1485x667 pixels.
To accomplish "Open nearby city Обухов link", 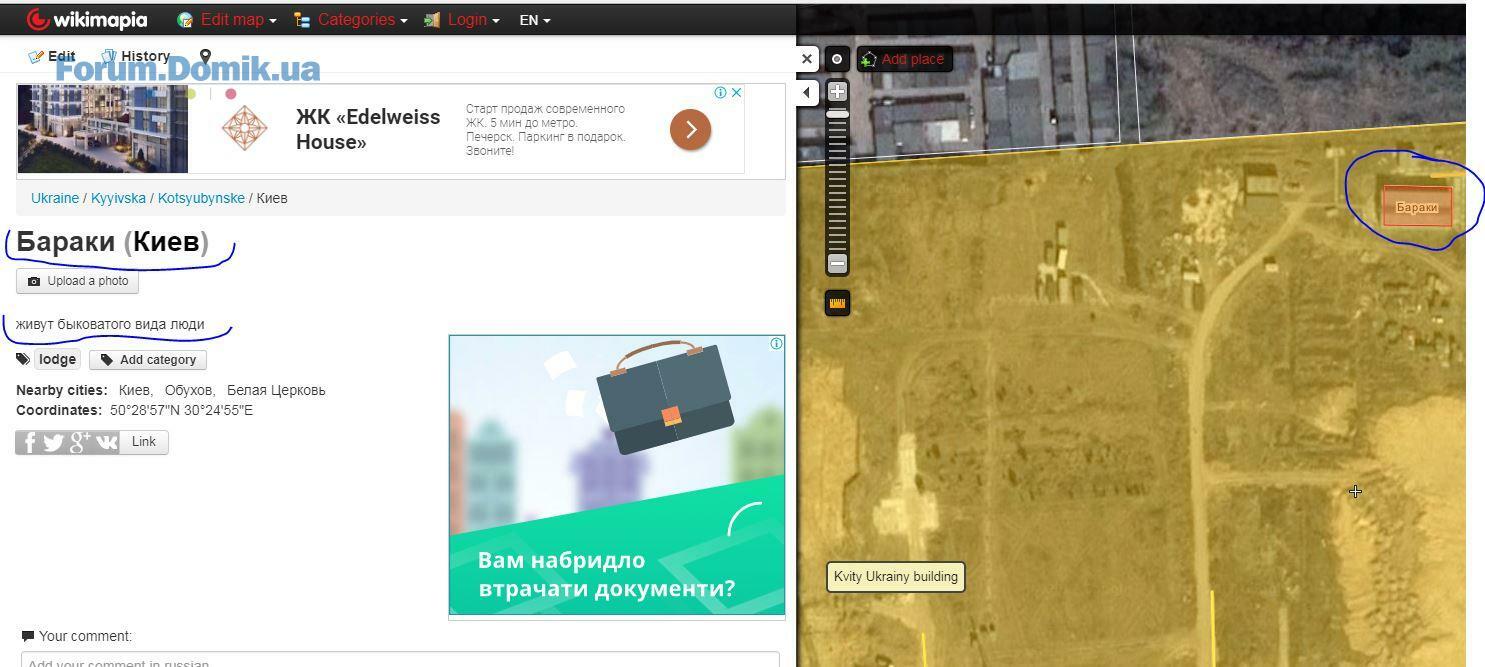I will click(x=188, y=390).
